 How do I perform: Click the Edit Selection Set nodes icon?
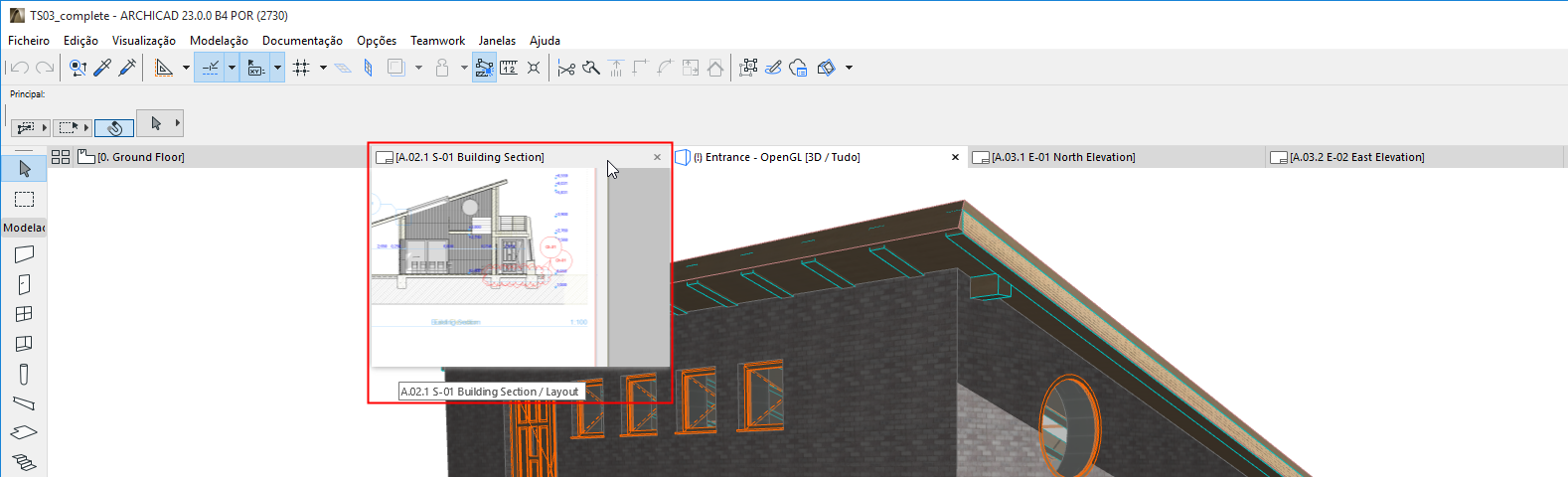click(x=748, y=68)
